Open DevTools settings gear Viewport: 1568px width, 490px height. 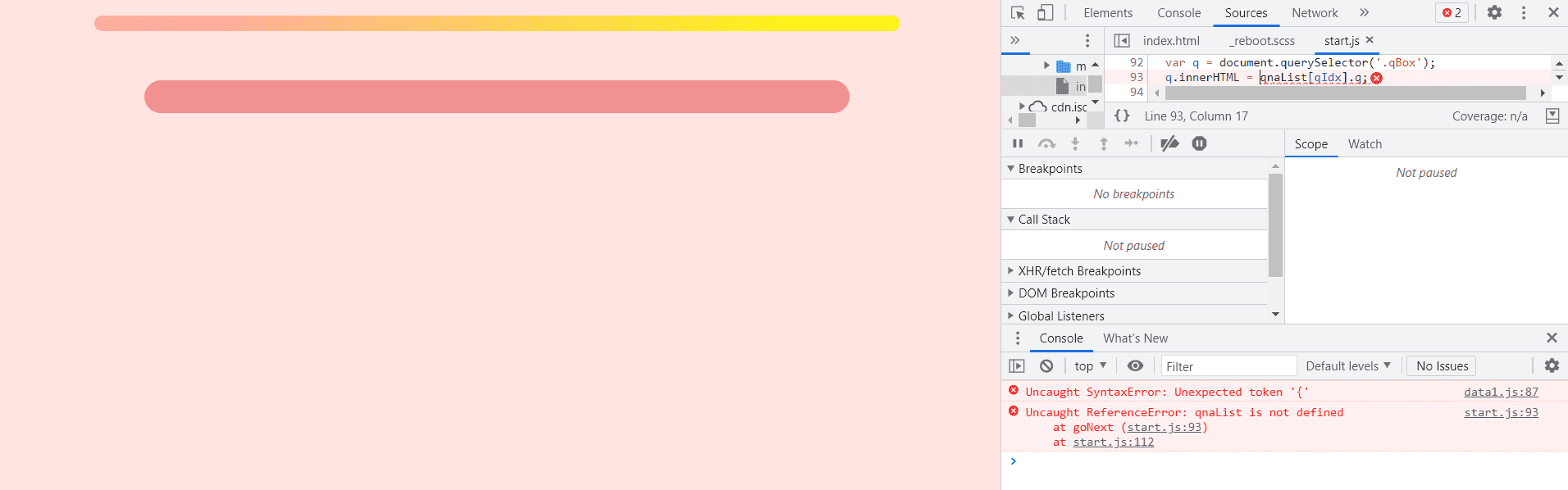tap(1494, 12)
